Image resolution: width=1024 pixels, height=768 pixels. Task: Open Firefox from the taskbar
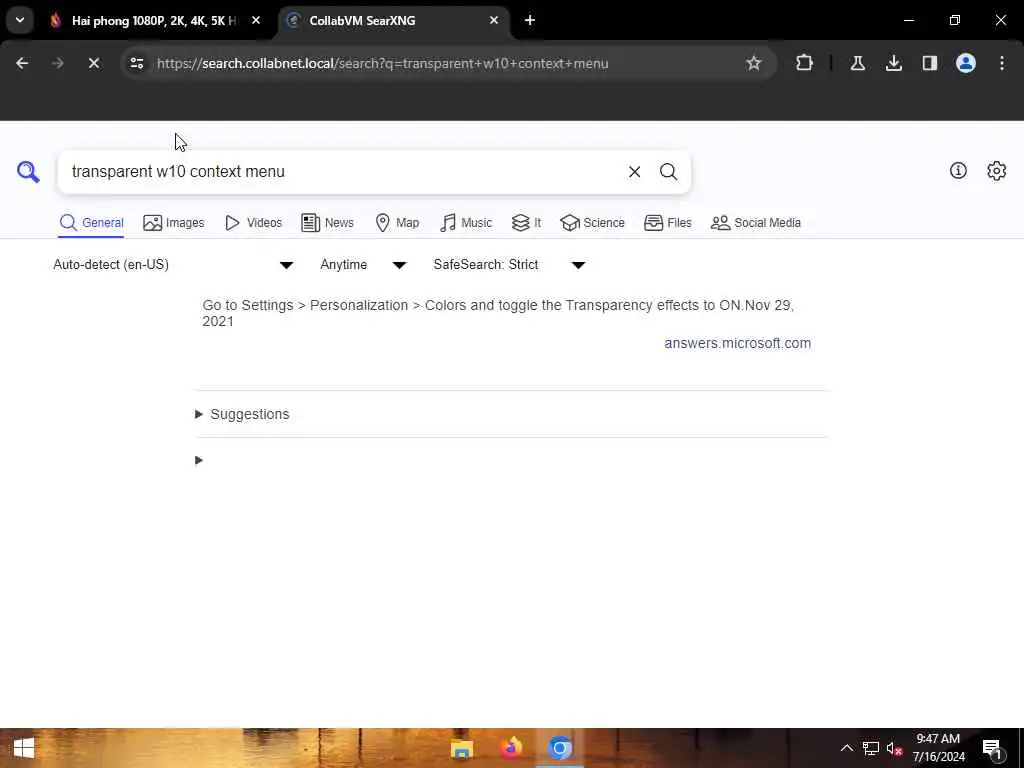(x=511, y=748)
